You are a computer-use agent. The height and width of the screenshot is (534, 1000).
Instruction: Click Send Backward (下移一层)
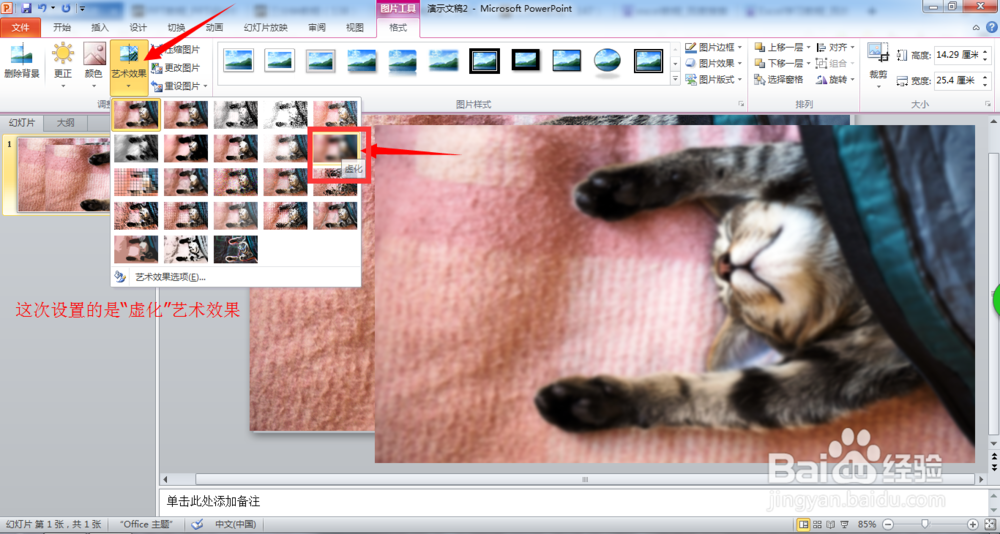[x=778, y=63]
